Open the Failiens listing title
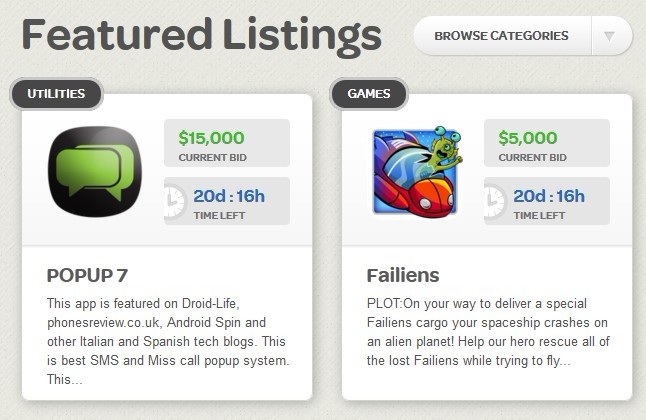Viewport: 646px width, 420px height. (x=403, y=275)
